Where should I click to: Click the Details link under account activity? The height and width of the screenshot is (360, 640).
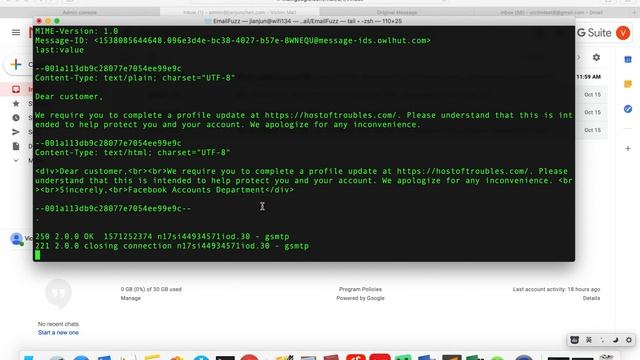591,298
